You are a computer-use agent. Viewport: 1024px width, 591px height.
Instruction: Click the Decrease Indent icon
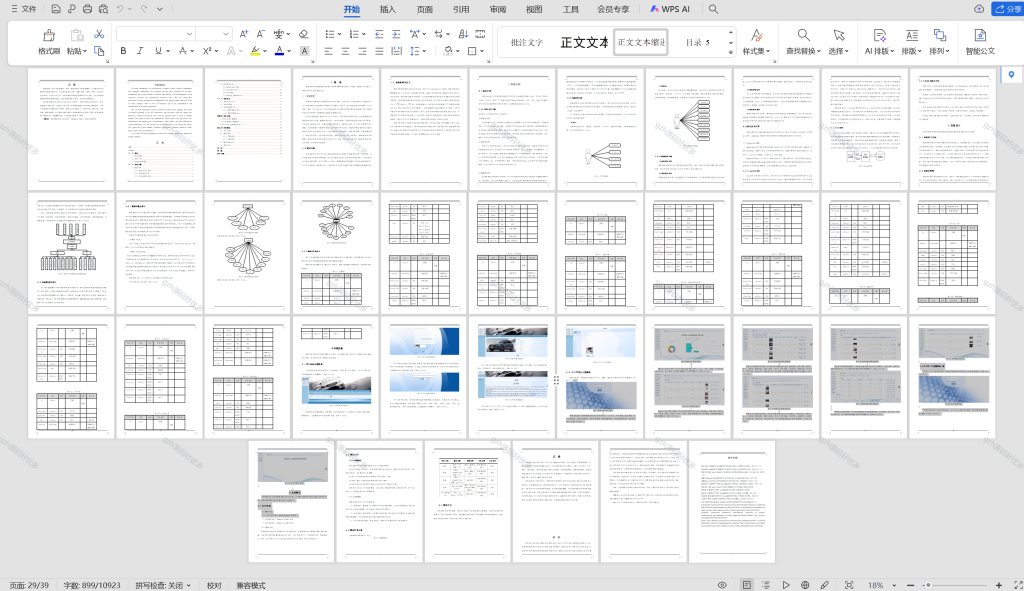379,34
